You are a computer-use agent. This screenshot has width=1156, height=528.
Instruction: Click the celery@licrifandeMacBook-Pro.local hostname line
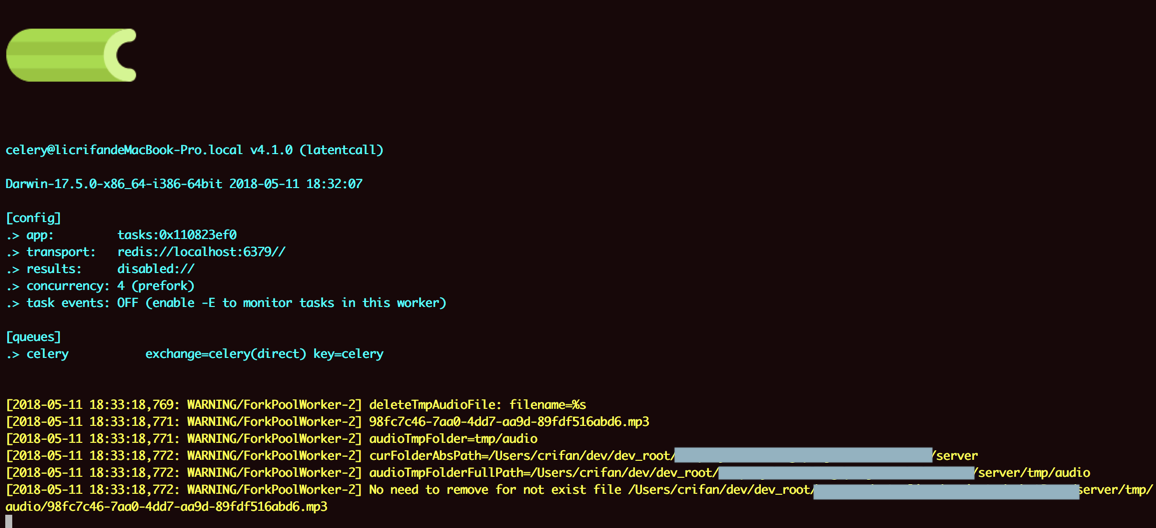point(194,150)
